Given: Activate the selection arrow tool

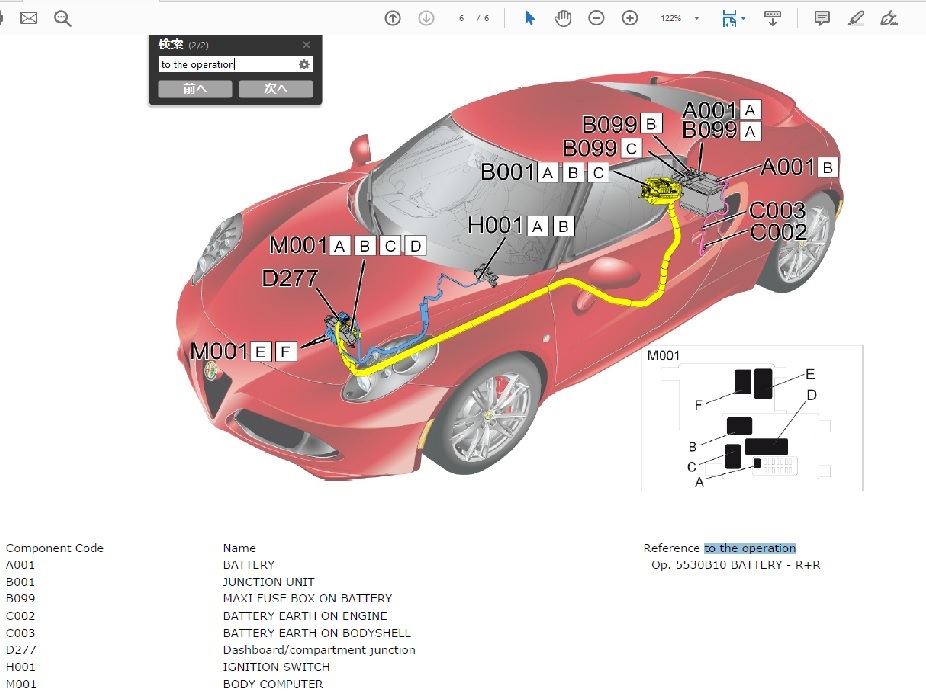Looking at the screenshot, I should 530,18.
